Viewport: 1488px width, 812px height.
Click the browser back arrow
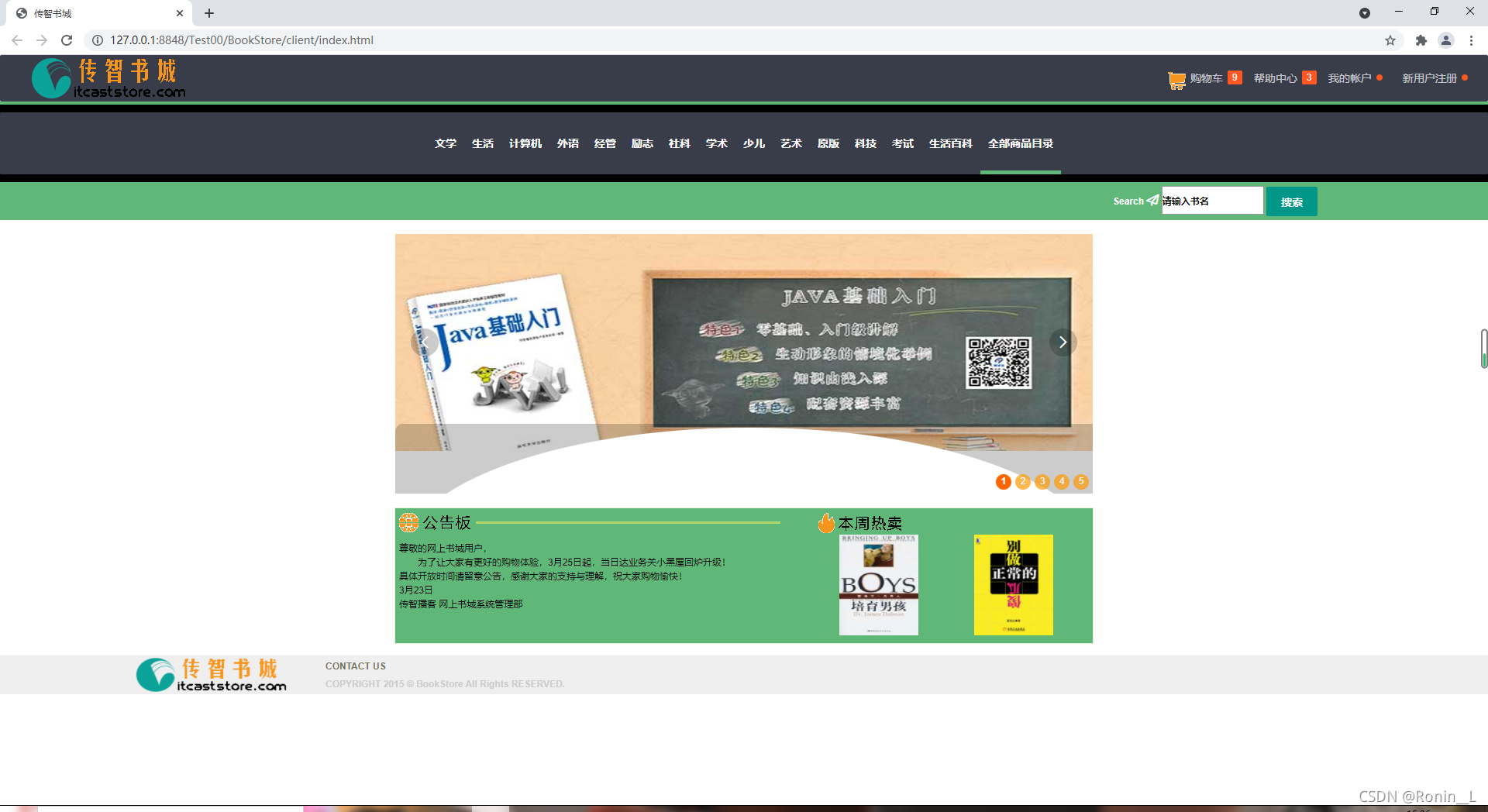(x=17, y=40)
